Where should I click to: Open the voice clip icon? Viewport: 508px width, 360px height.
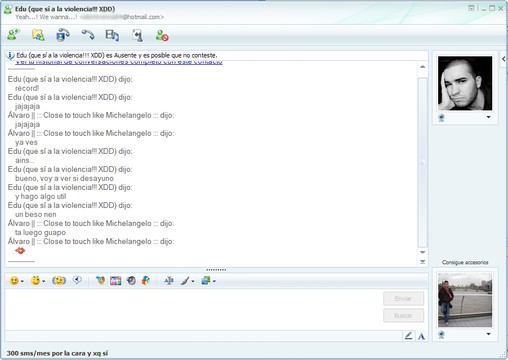click(77, 280)
